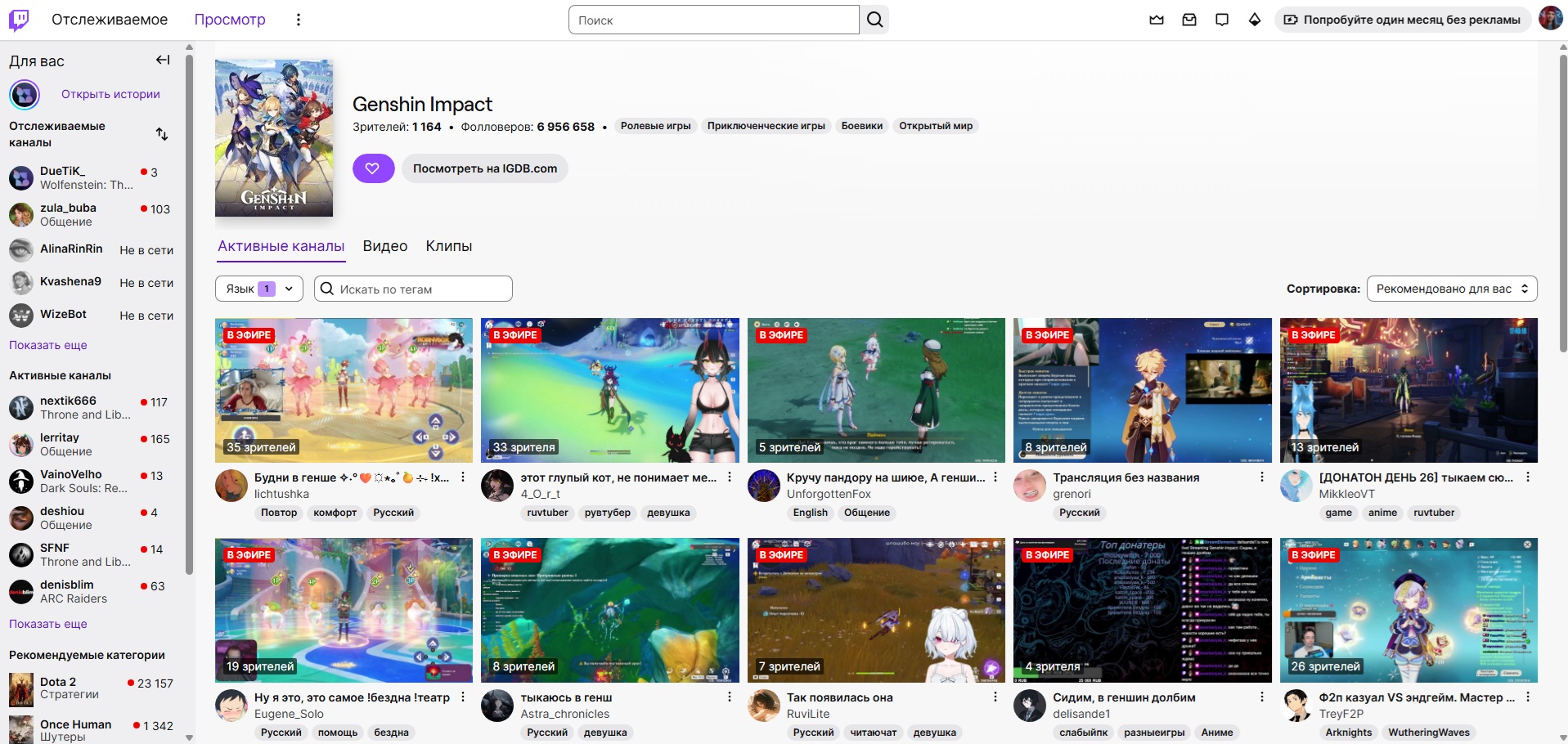Show more active channels

[x=48, y=624]
